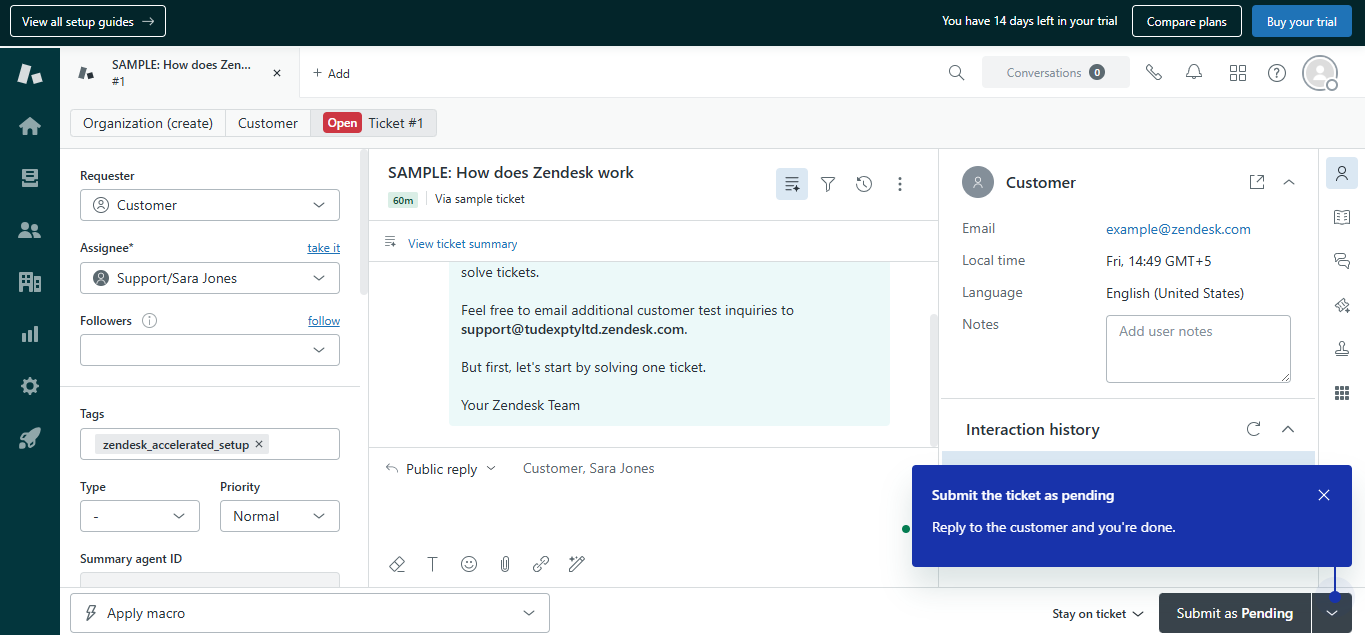Open Reporting bar chart icon in sidebar
This screenshot has width=1365, height=635.
coord(30,334)
